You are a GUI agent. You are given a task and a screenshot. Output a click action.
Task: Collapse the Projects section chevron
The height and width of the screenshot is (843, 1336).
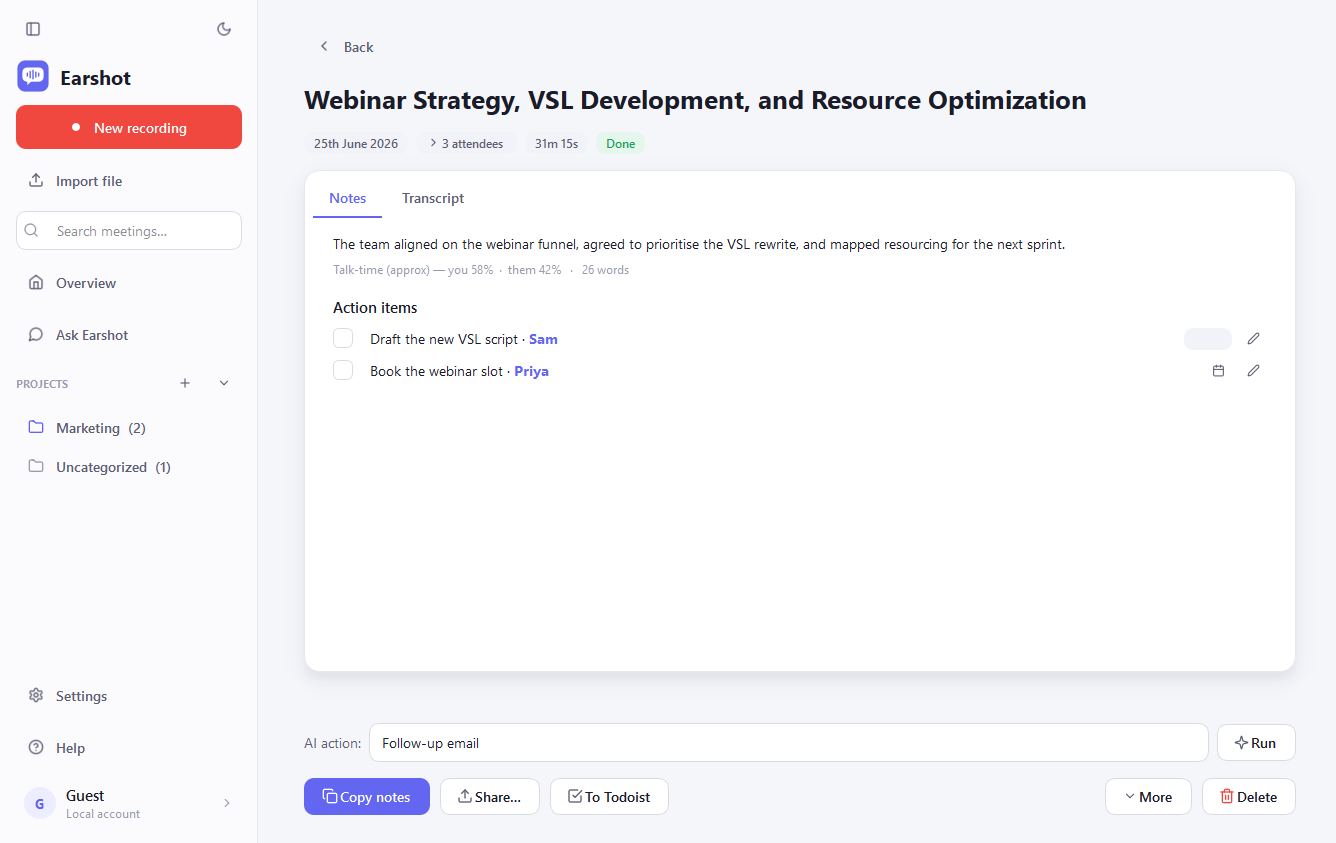point(224,383)
